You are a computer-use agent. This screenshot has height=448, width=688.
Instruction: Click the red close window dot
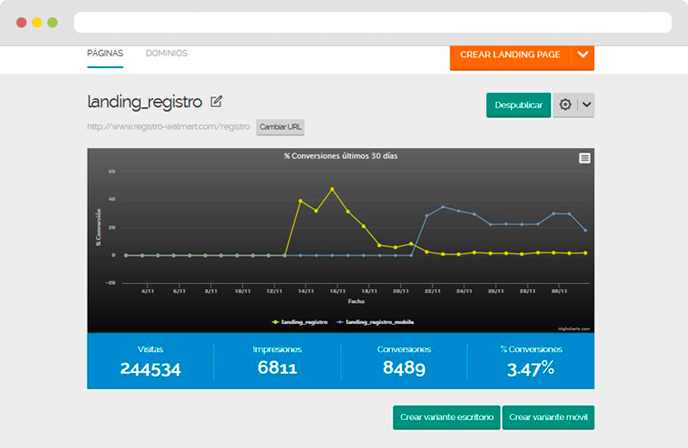22,22
